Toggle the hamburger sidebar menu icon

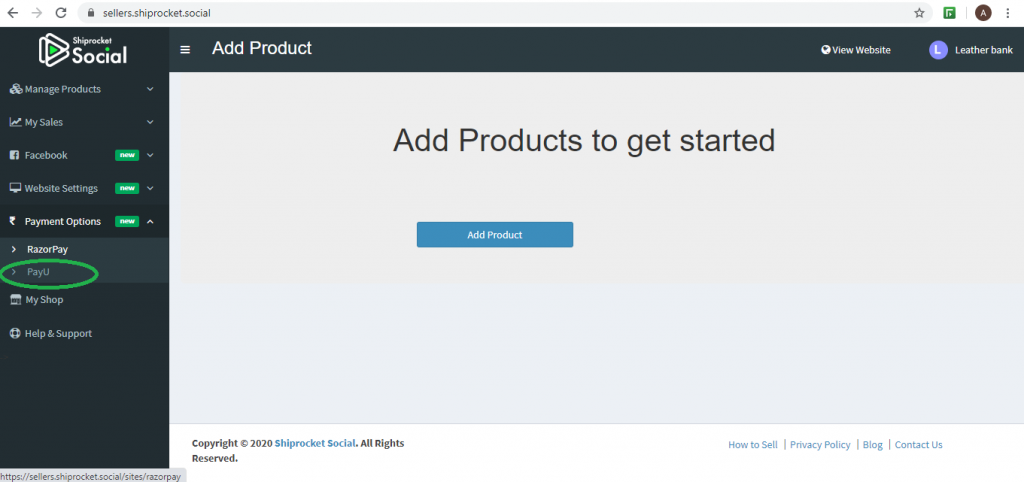click(185, 50)
